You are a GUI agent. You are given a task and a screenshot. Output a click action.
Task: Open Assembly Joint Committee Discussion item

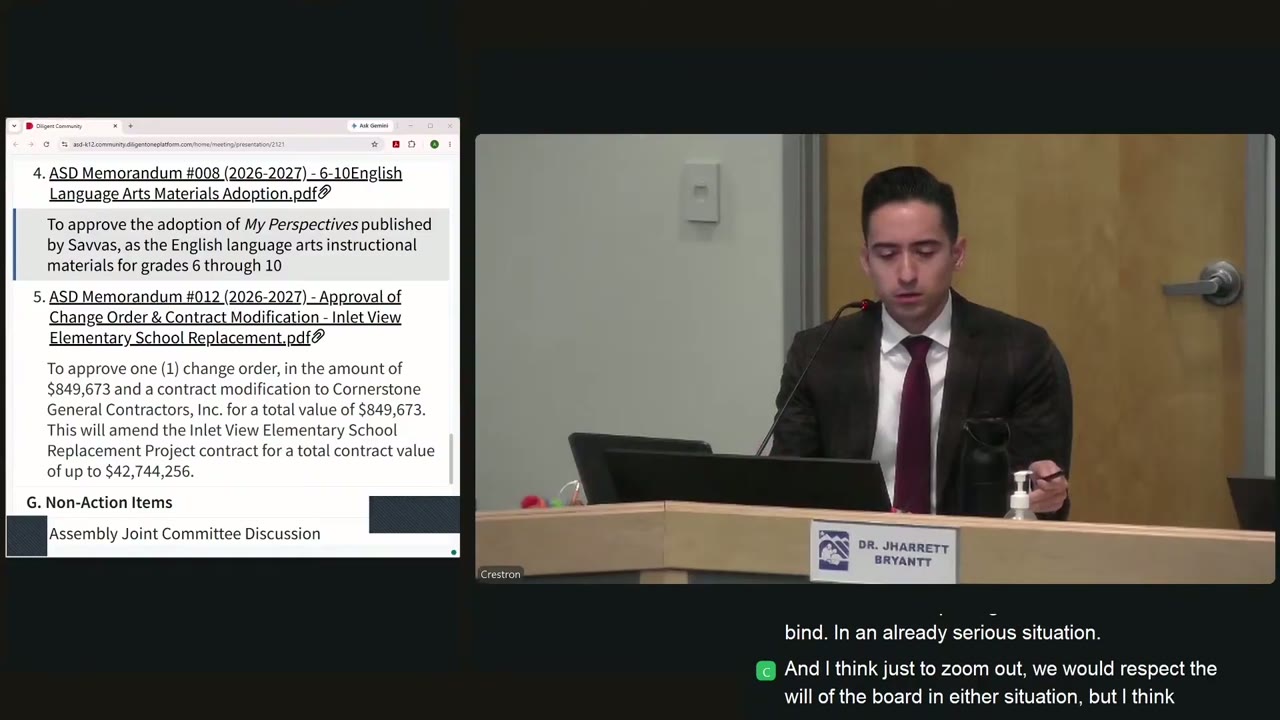(x=185, y=533)
